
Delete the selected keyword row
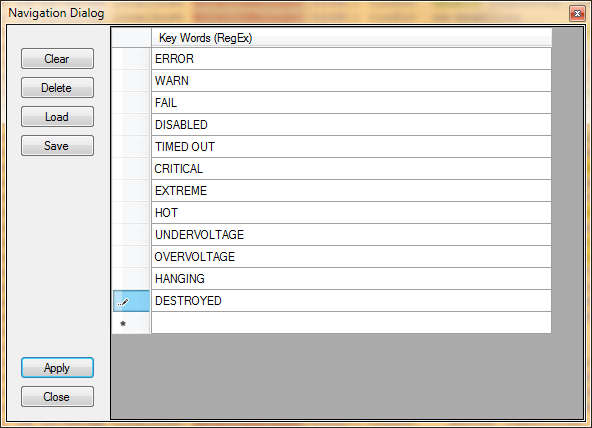coord(57,88)
